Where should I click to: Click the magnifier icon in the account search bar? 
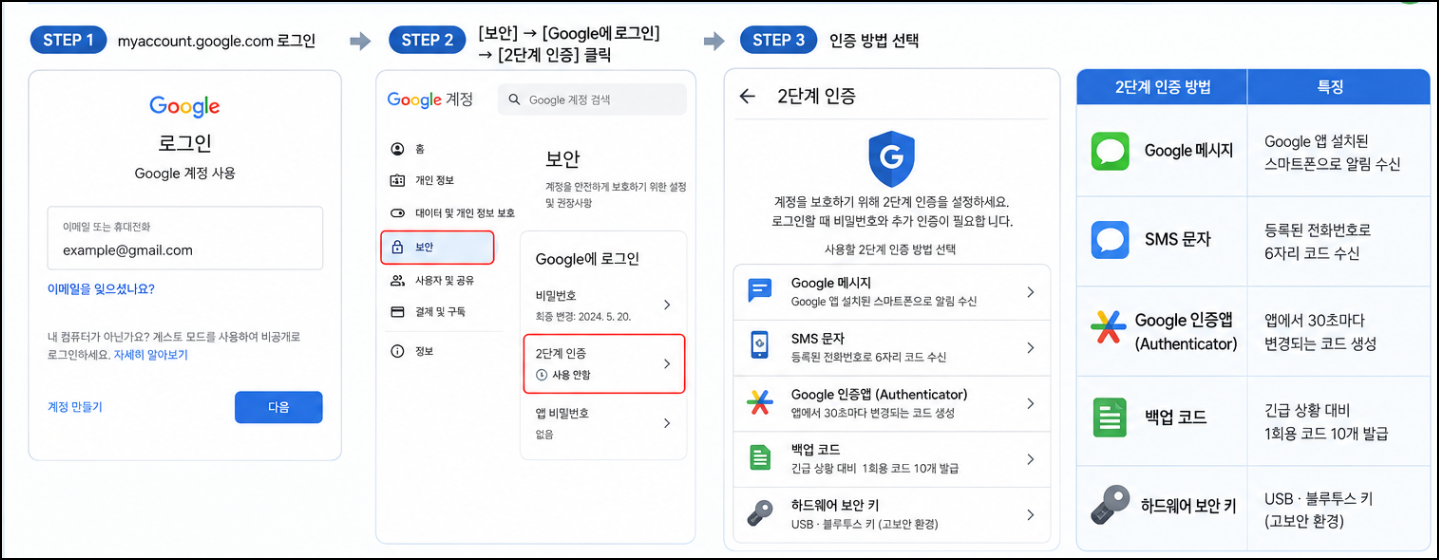[x=515, y=100]
